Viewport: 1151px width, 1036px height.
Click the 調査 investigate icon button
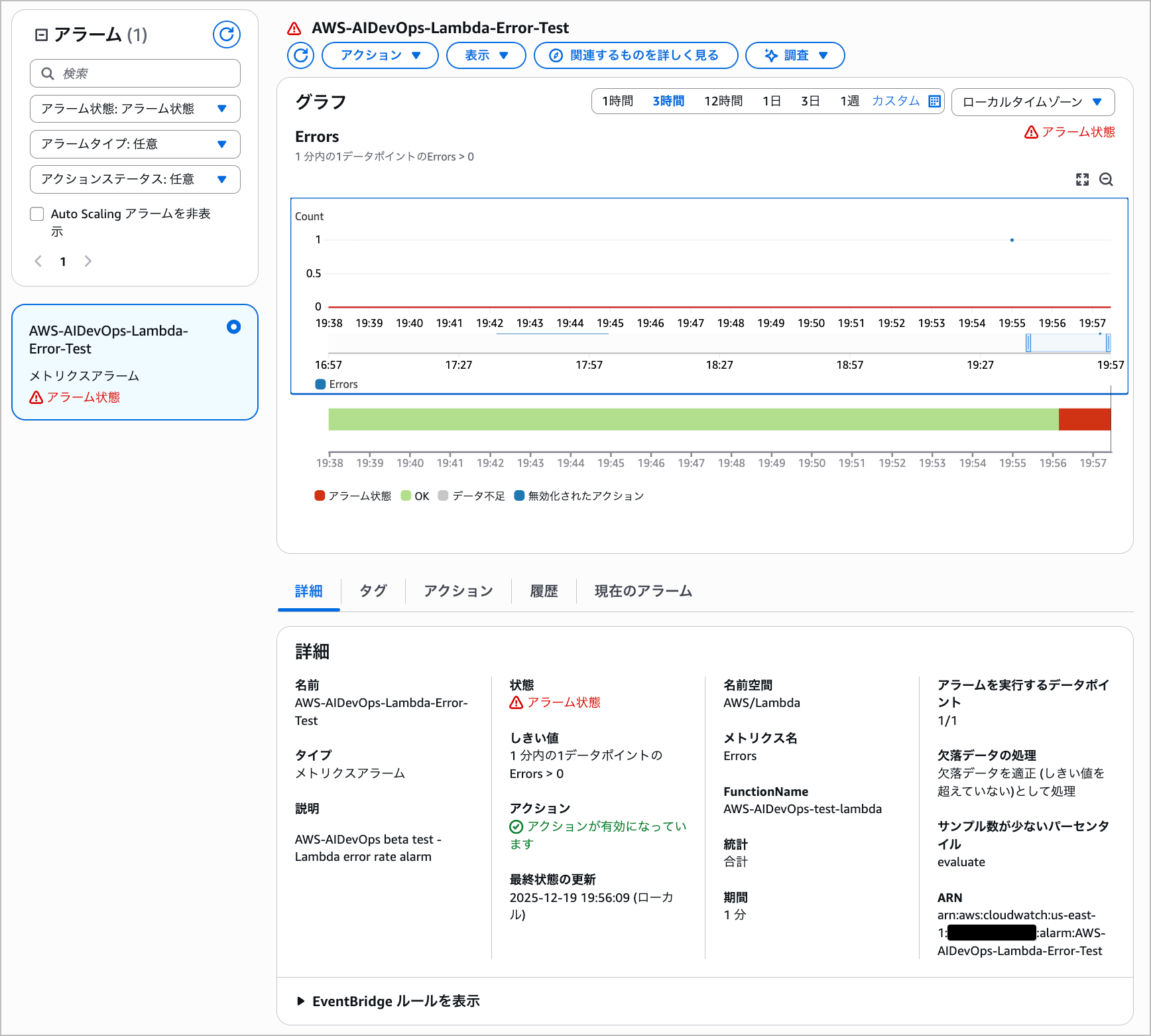pos(770,55)
